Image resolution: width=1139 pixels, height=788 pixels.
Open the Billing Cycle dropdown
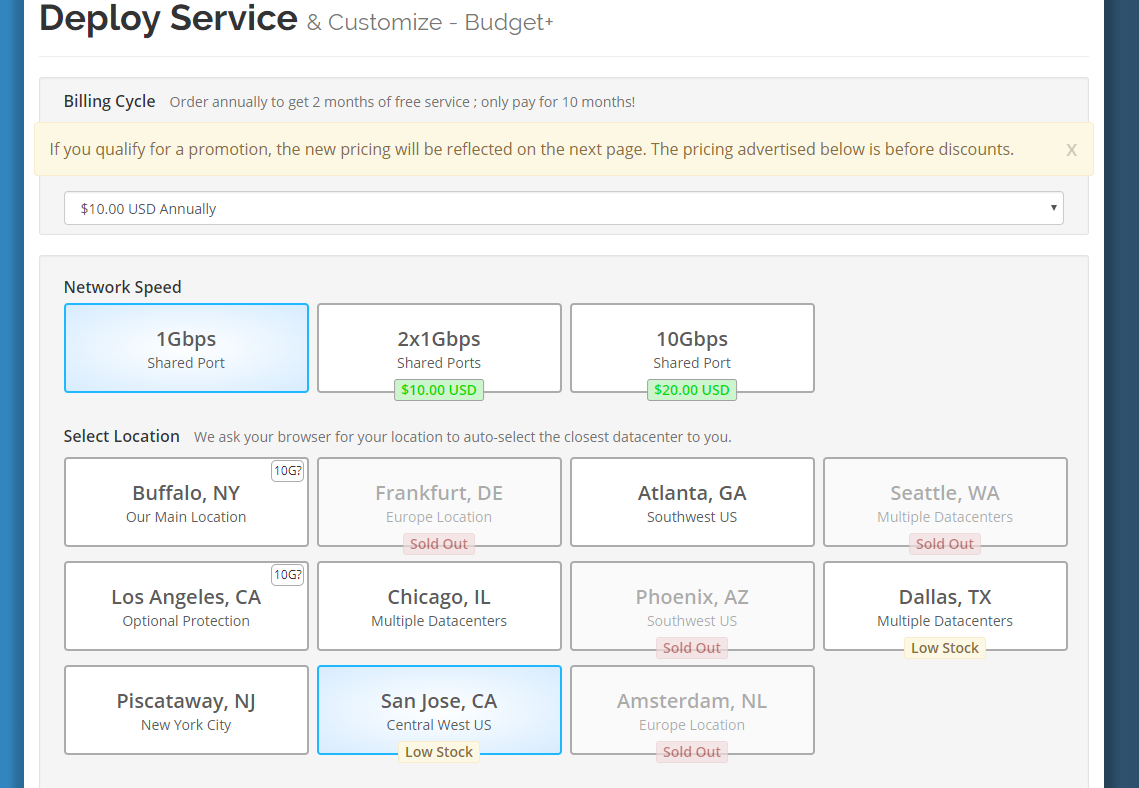[563, 209]
